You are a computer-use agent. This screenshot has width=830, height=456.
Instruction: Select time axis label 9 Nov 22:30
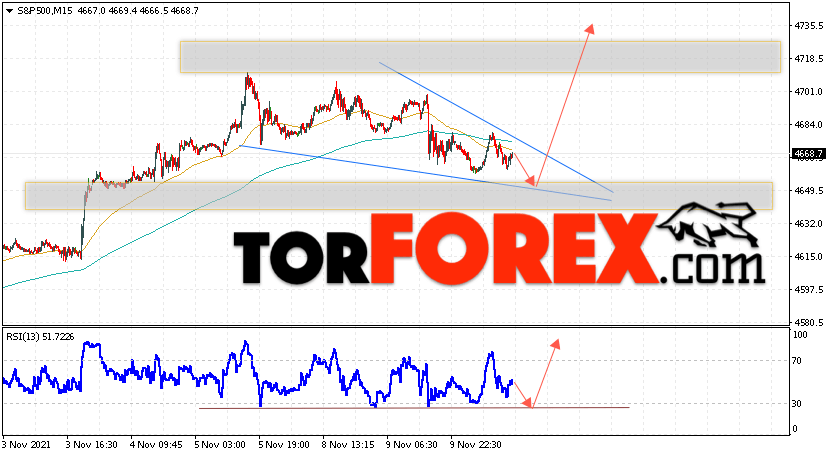476,444
